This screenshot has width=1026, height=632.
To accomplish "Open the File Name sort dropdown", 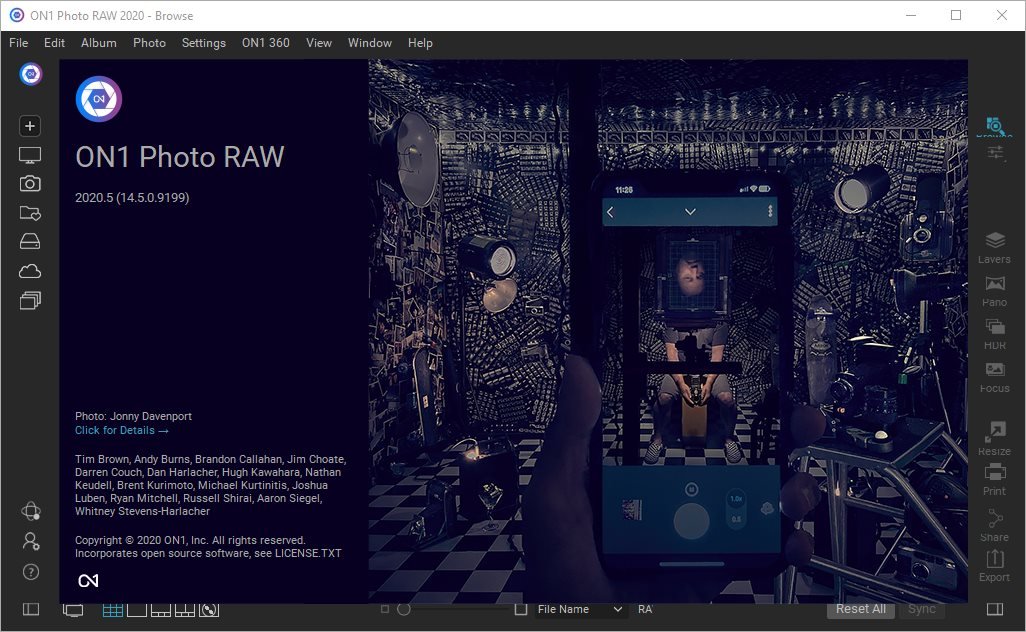I will [579, 609].
